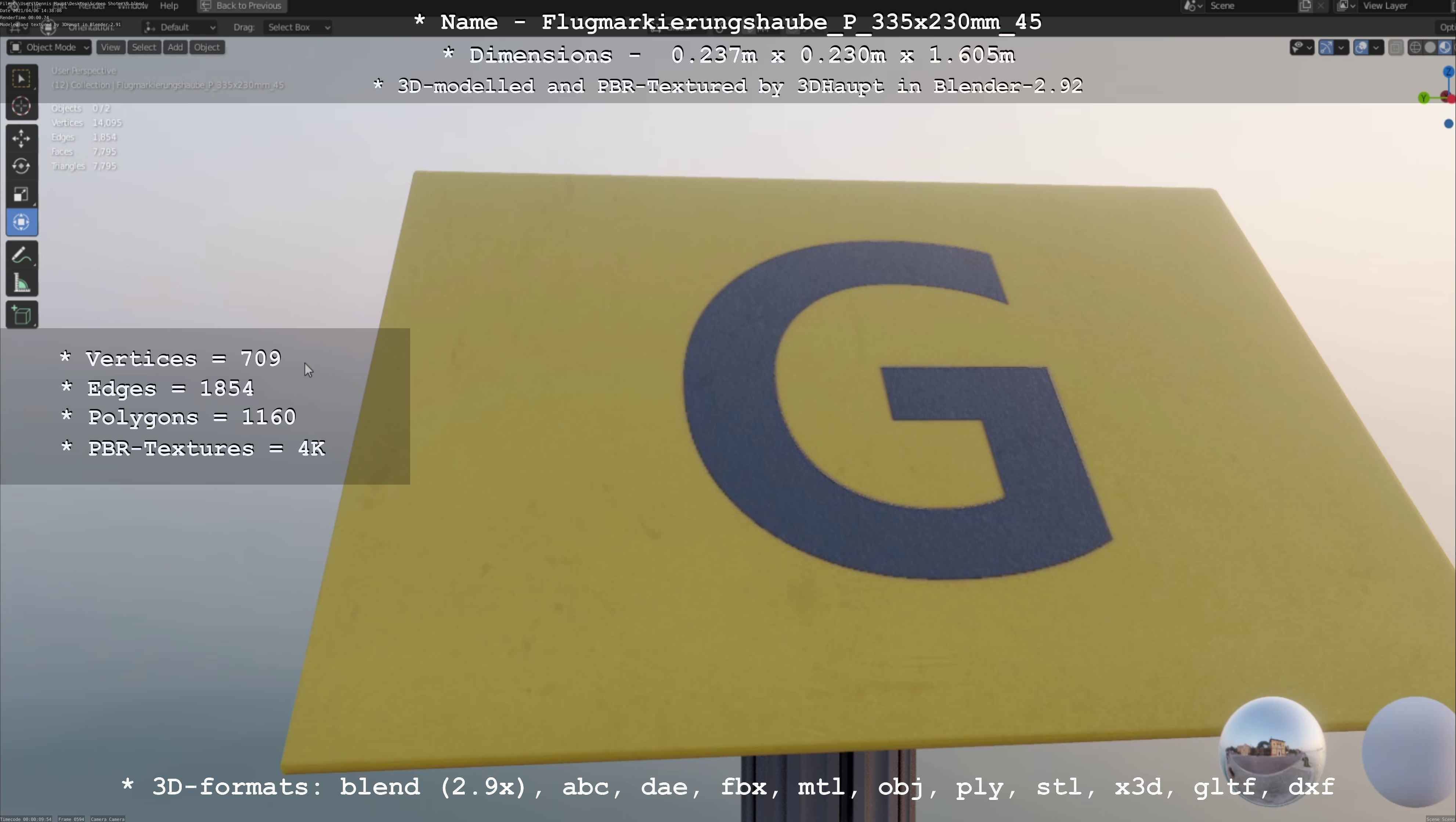This screenshot has height=822, width=1456.
Task: Click the Back to Previous button
Action: [x=241, y=6]
